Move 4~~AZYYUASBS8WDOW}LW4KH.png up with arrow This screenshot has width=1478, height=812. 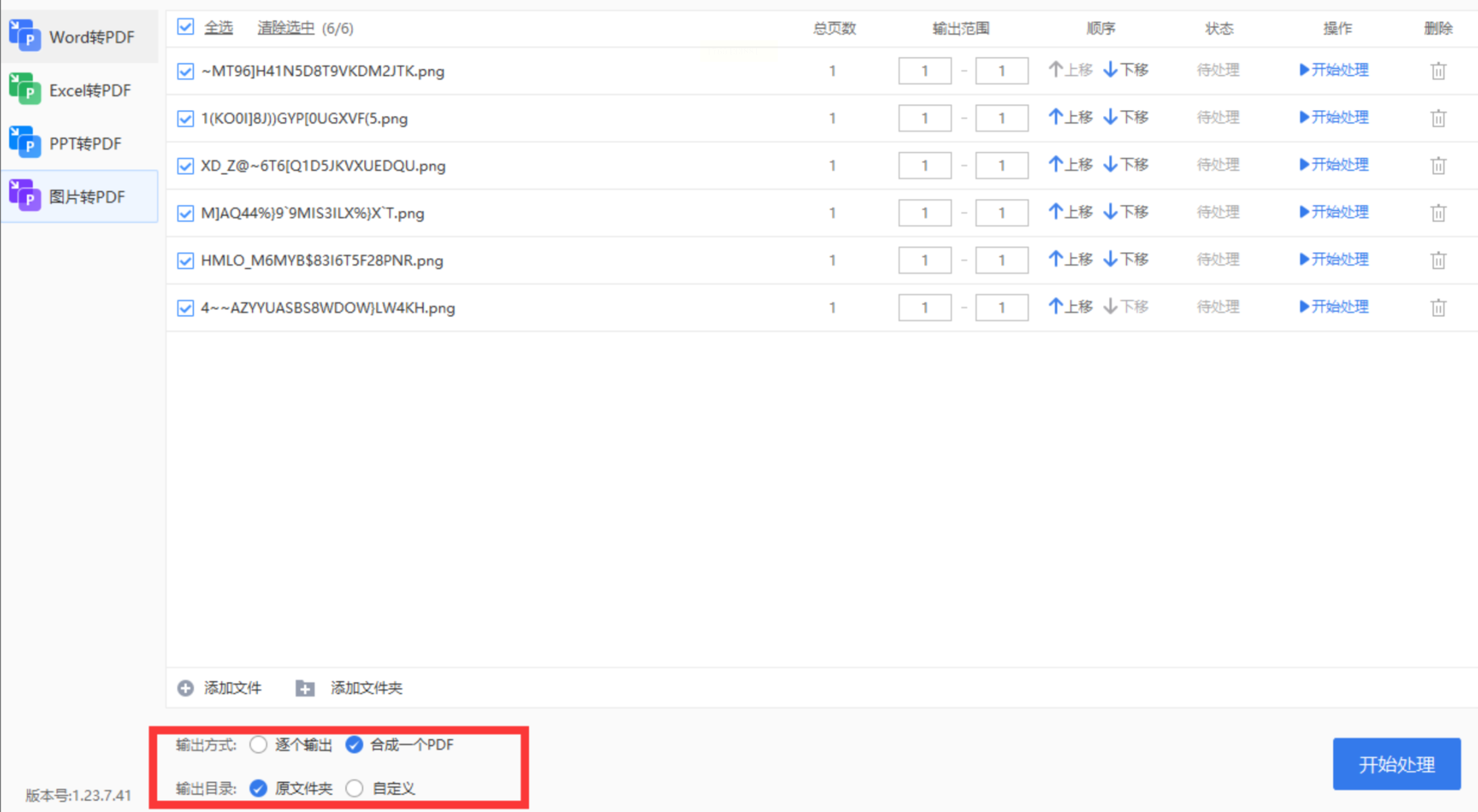pos(1056,307)
